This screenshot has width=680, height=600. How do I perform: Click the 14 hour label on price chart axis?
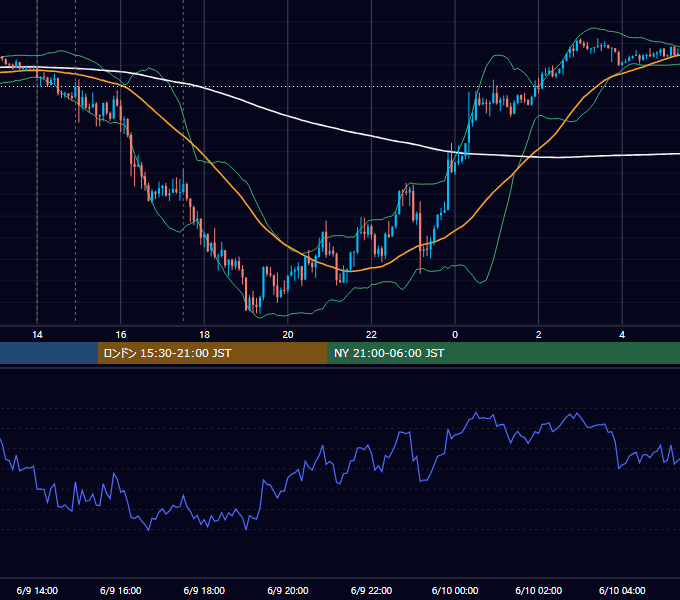[37, 335]
